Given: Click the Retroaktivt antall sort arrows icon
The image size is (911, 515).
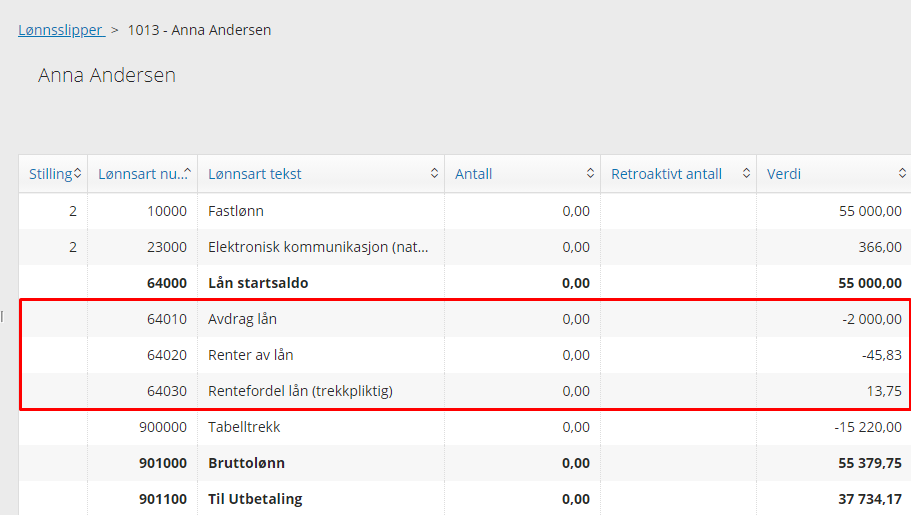Looking at the screenshot, I should coord(746,173).
